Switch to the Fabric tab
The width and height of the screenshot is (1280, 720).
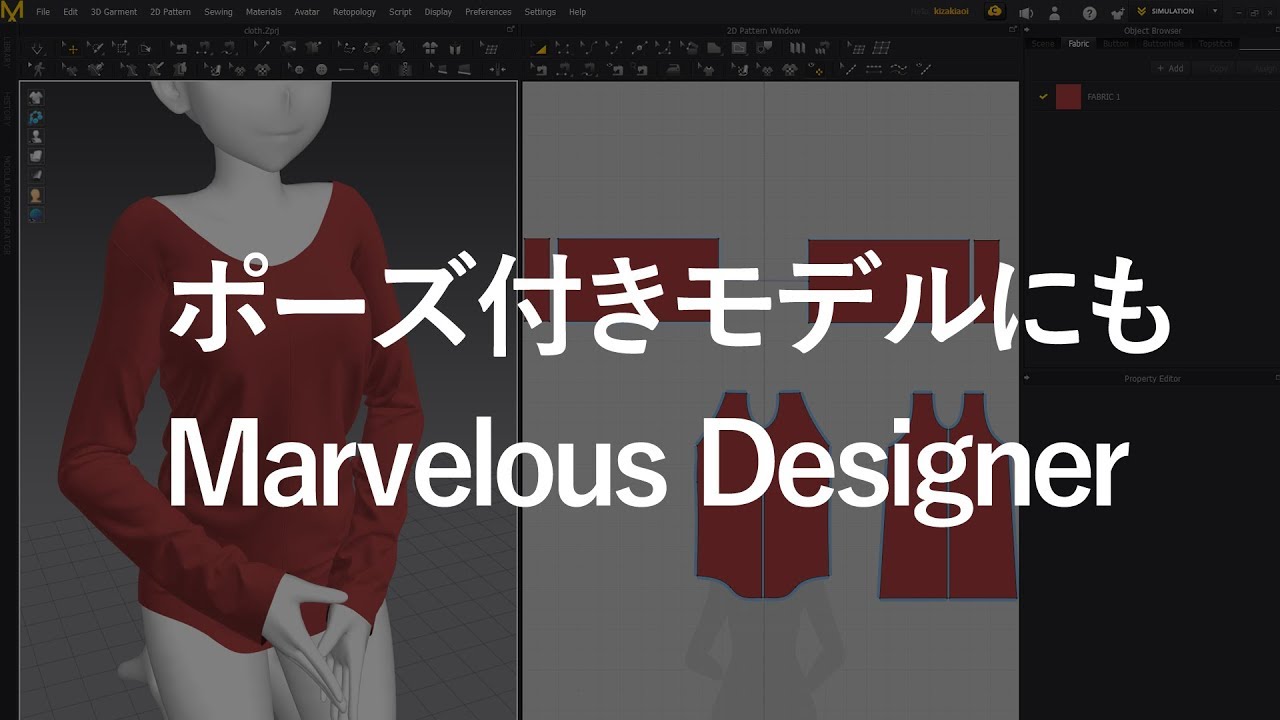click(x=1079, y=44)
